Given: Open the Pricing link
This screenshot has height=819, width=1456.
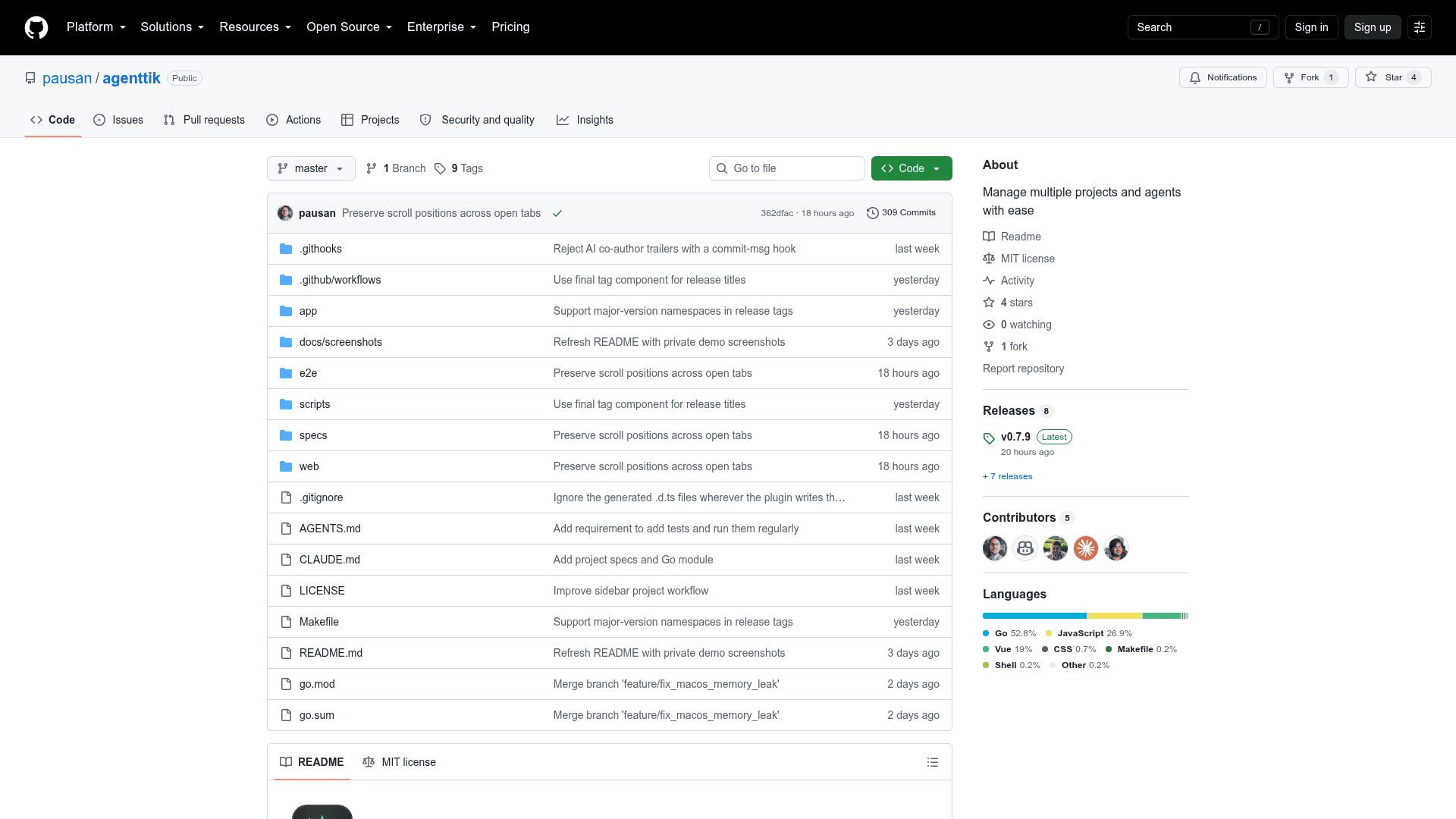Looking at the screenshot, I should (510, 27).
